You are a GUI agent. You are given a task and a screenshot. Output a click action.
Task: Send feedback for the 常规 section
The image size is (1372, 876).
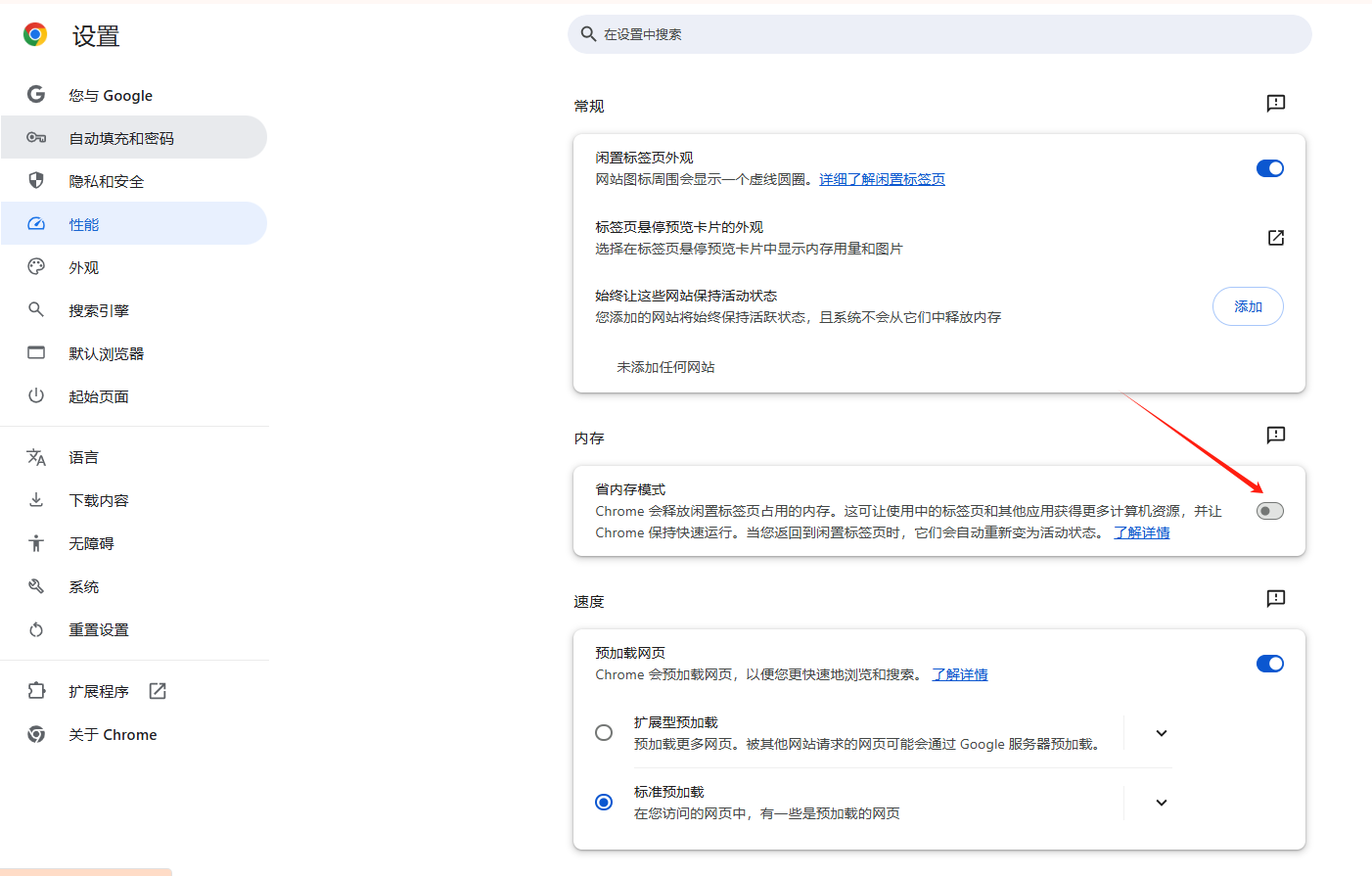coord(1276,103)
